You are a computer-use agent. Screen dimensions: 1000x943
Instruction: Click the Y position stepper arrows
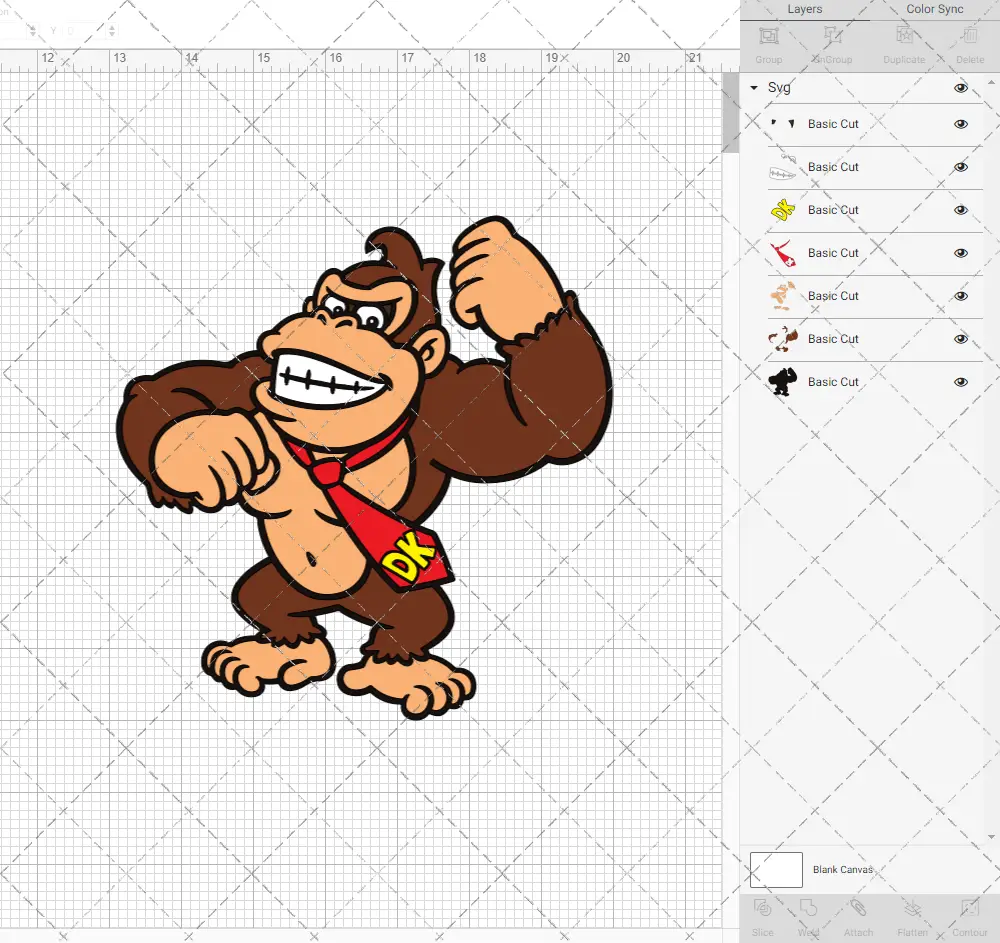point(112,30)
